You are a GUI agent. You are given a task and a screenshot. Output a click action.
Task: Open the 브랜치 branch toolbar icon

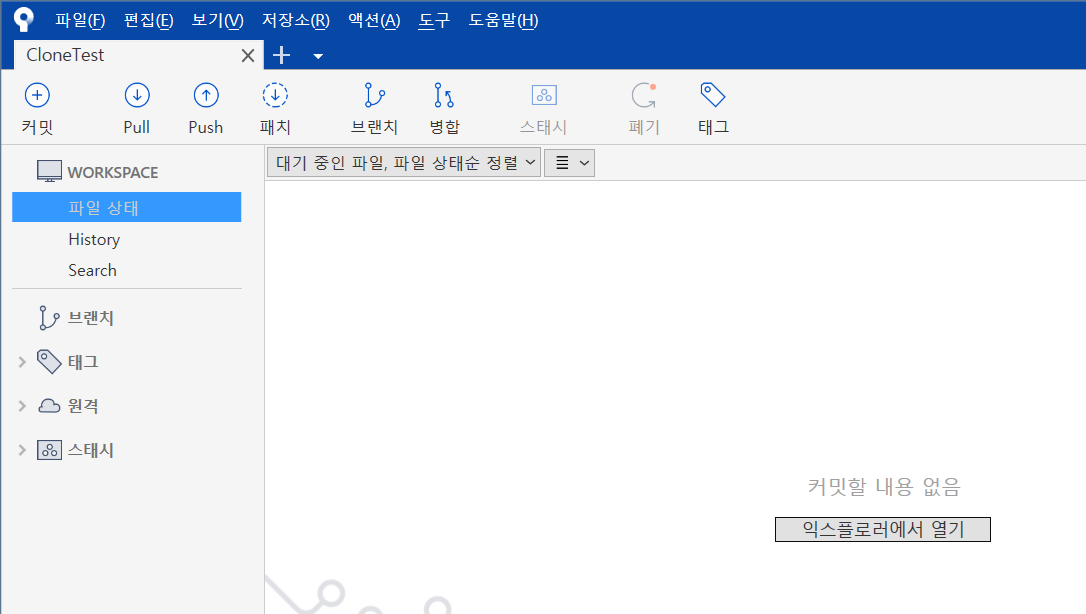coord(375,96)
